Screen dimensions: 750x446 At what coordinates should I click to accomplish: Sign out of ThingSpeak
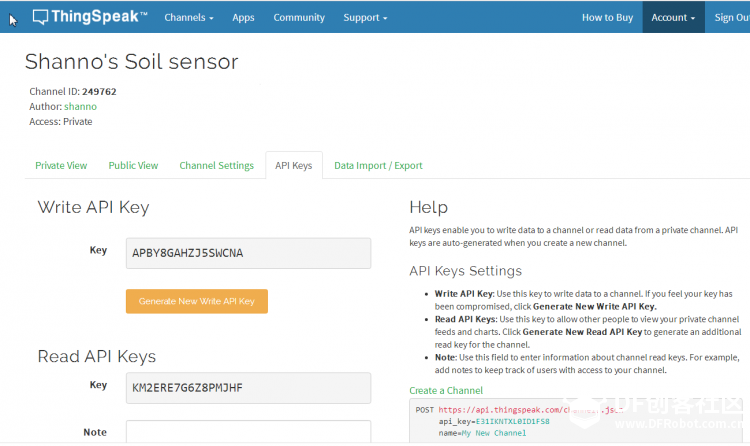[x=732, y=18]
